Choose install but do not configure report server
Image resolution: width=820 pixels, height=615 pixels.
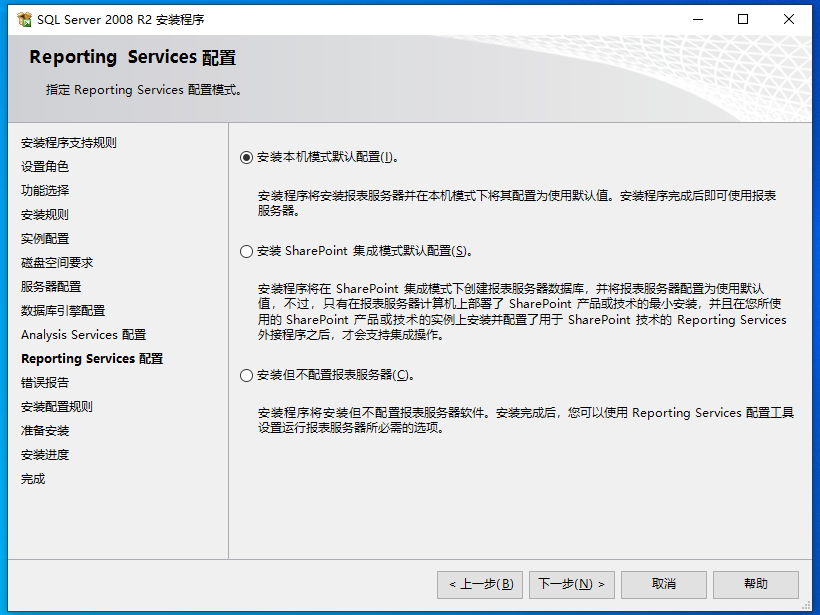246,375
